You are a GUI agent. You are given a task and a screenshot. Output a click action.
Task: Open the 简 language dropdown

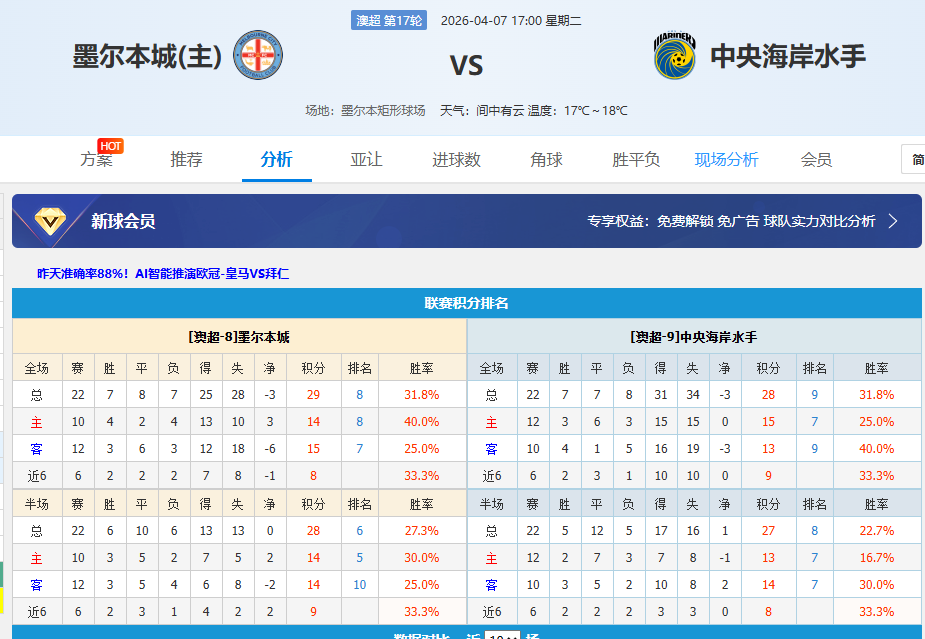(914, 159)
